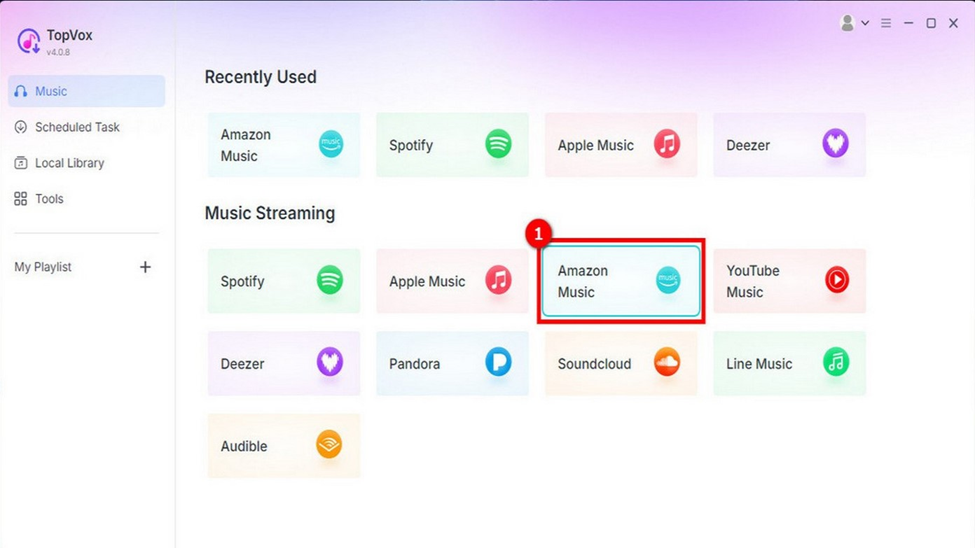This screenshot has height=548, width=975.
Task: Open the Tools section
Action: point(49,199)
